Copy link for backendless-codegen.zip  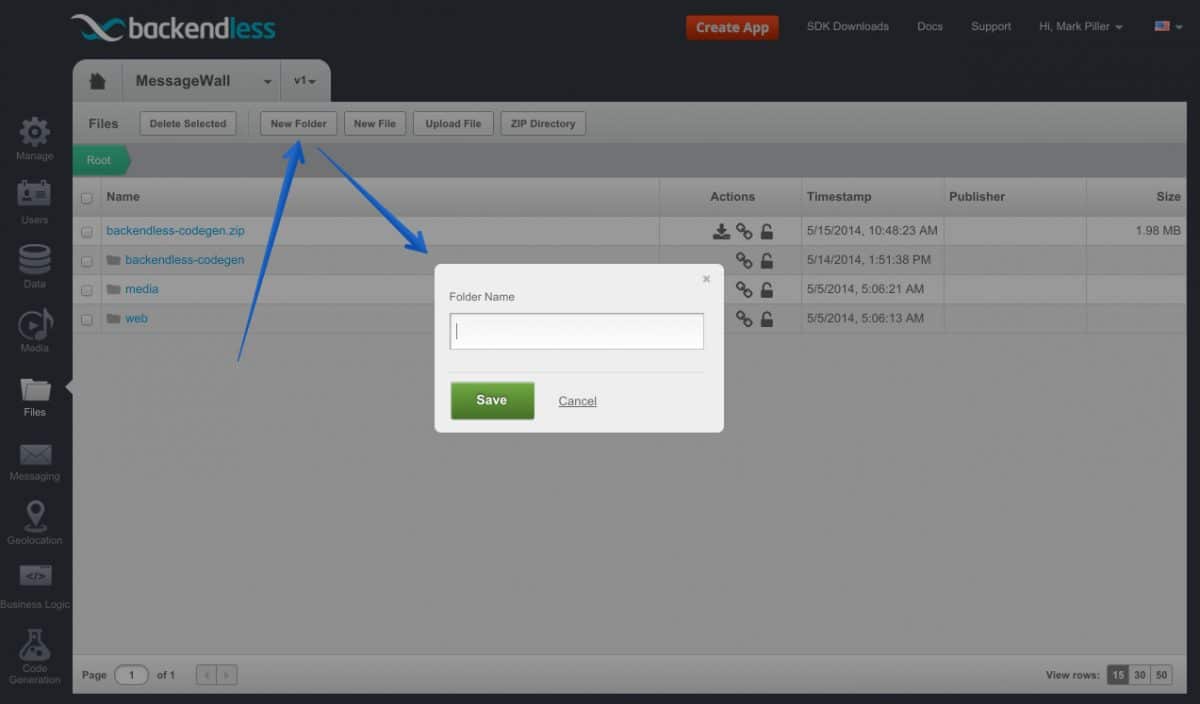click(x=744, y=231)
